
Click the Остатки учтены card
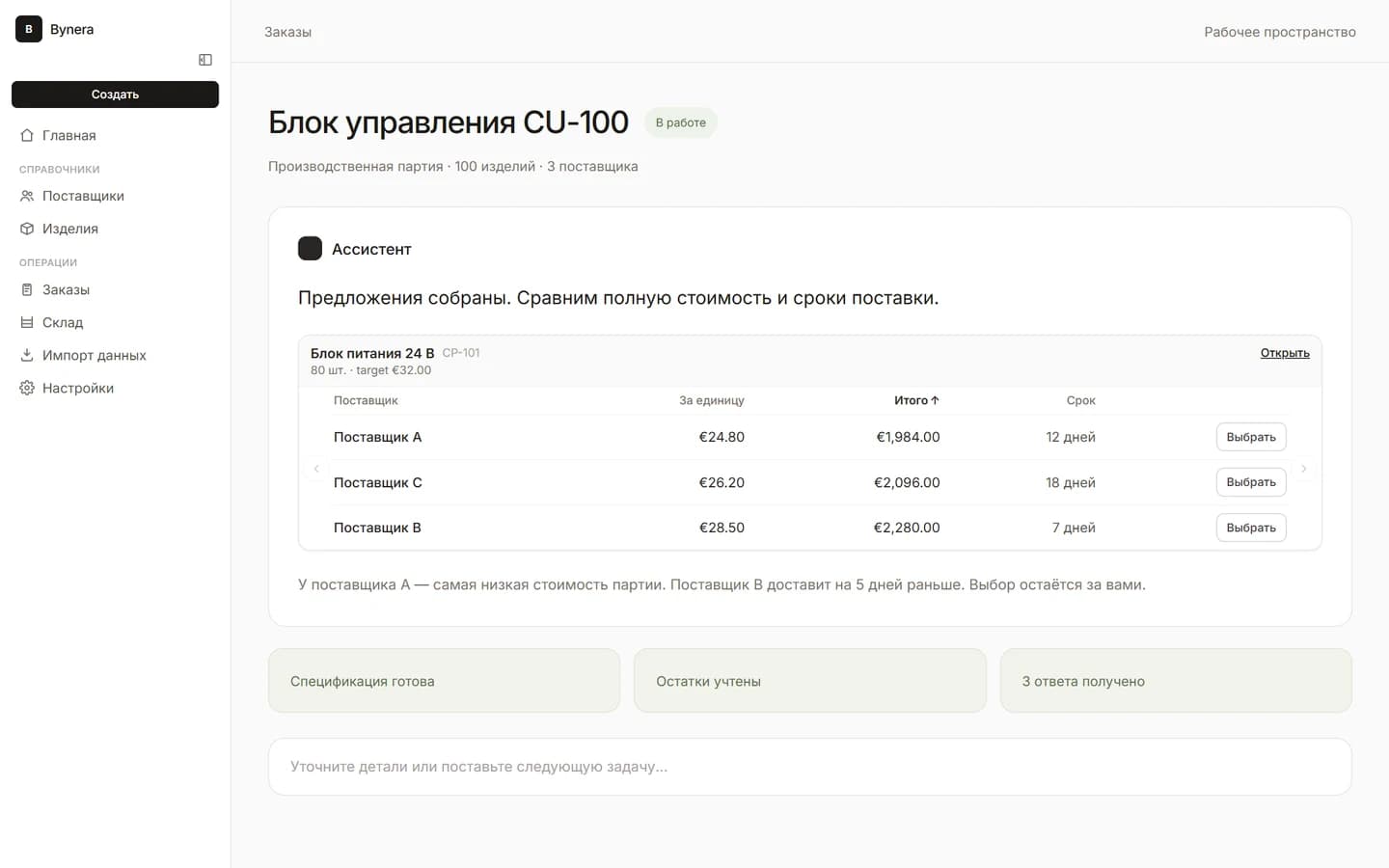click(x=810, y=681)
